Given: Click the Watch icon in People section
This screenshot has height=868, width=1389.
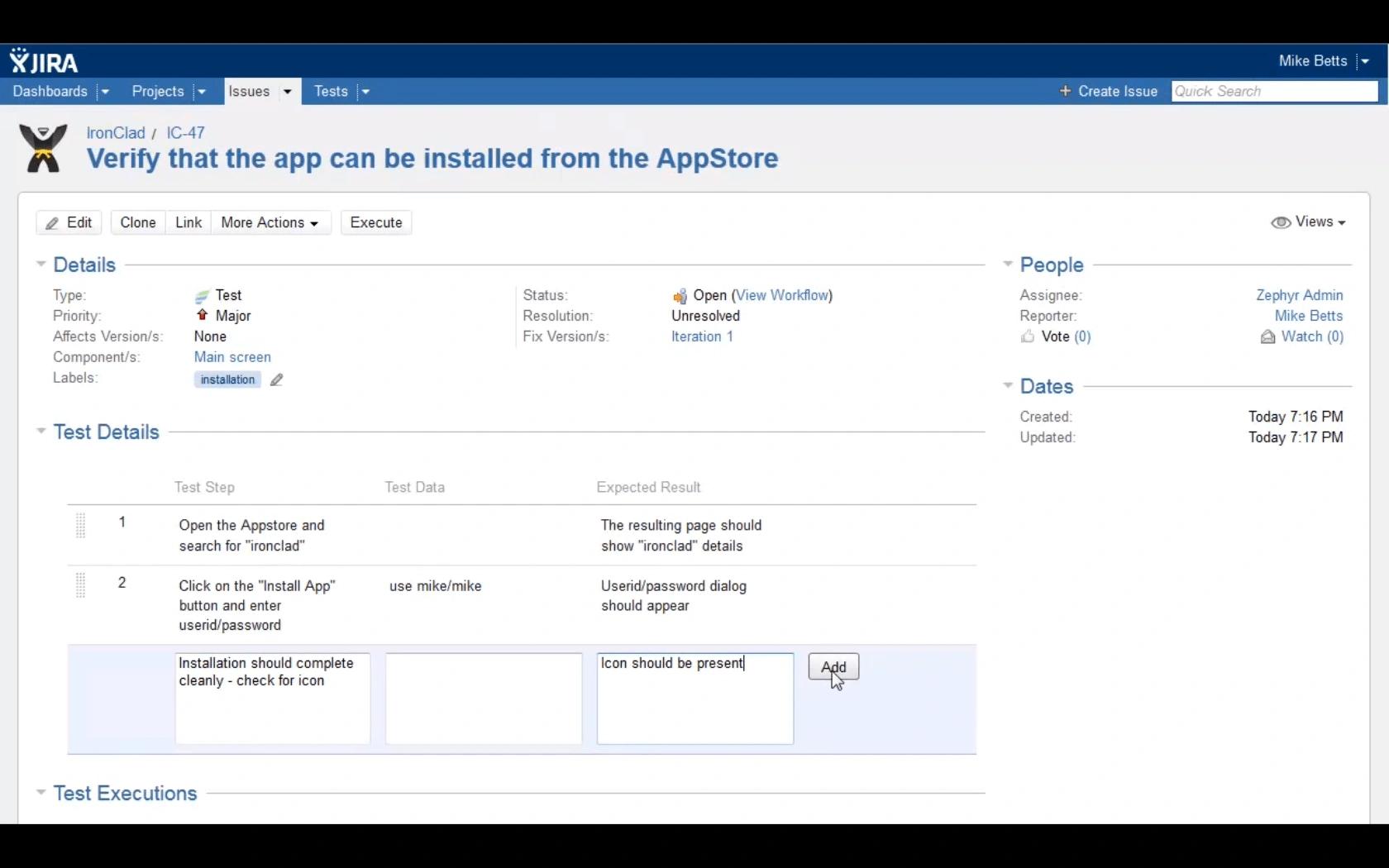Looking at the screenshot, I should (x=1267, y=336).
